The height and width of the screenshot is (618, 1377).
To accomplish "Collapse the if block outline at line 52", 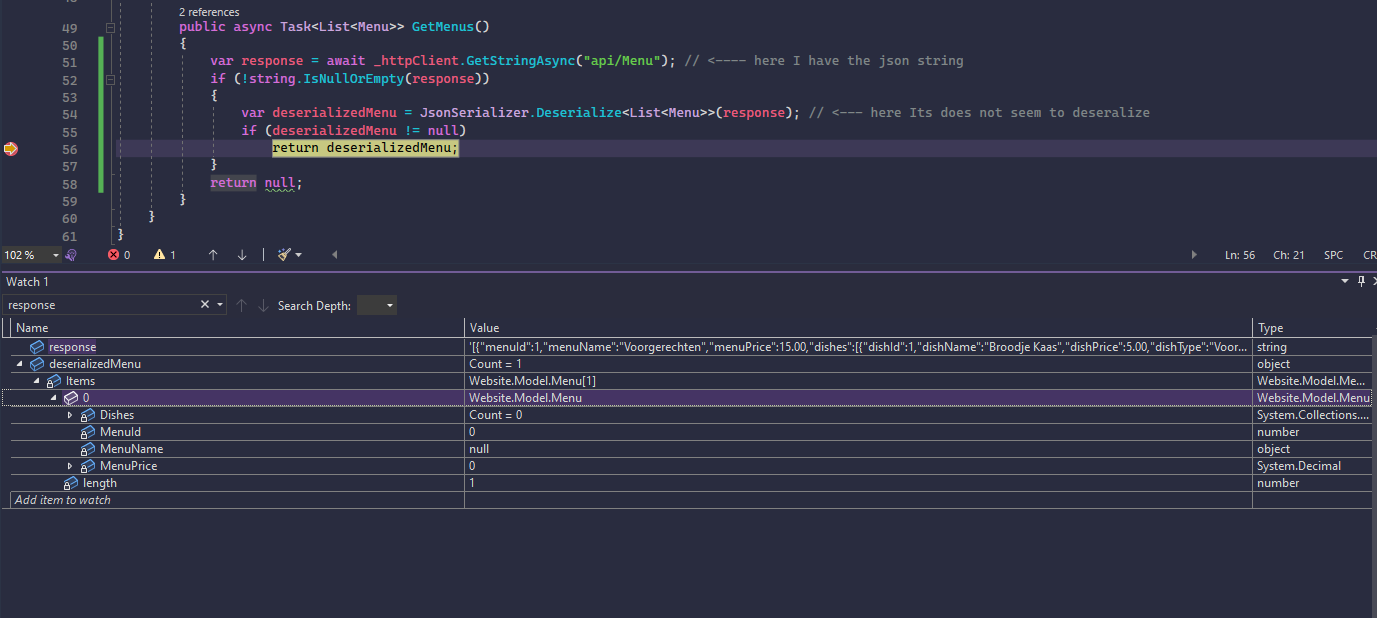I will tap(111, 79).
